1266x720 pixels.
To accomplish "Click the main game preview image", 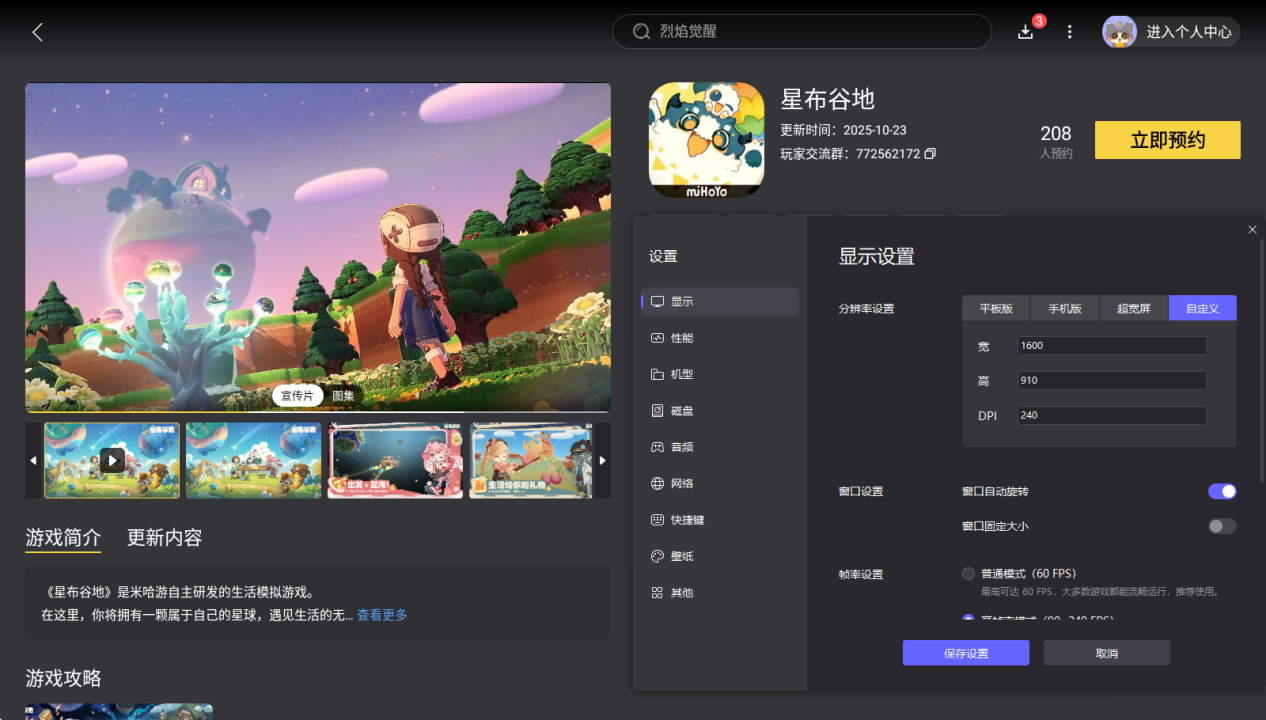I will tap(318, 247).
